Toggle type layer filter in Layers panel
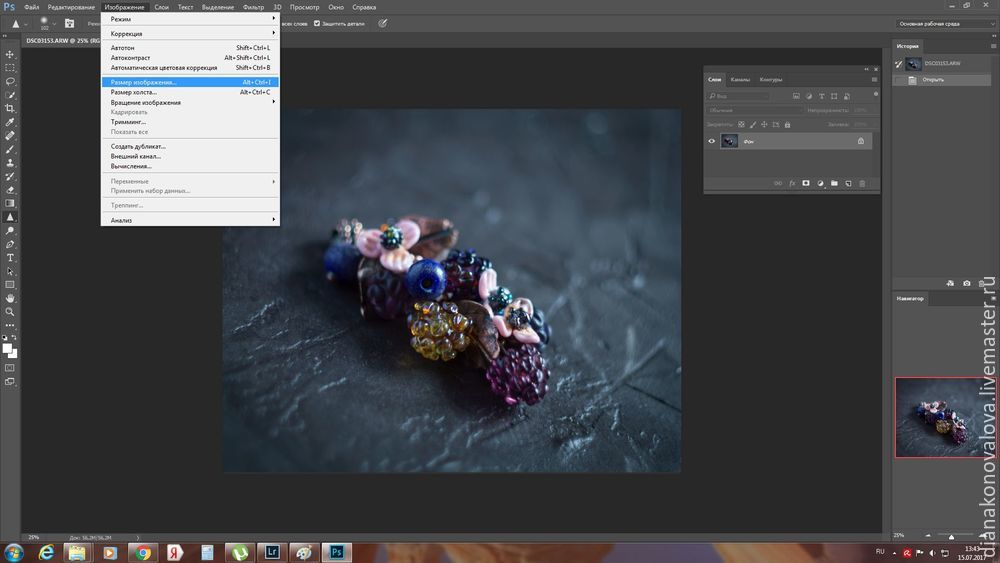 point(821,96)
